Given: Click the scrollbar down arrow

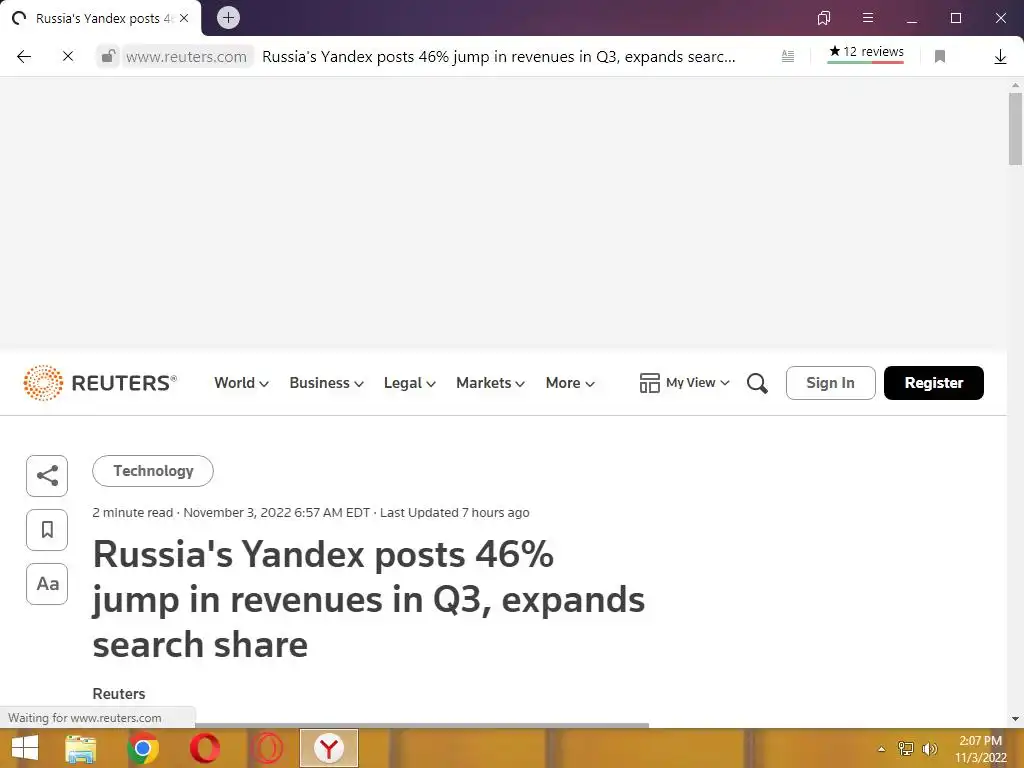Looking at the screenshot, I should click(x=1015, y=719).
